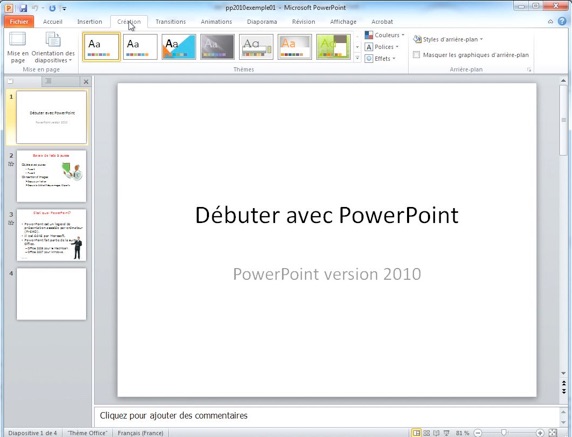The height and width of the screenshot is (437, 572).
Task: Switch to Slide Sorter view icon
Action: click(426, 433)
